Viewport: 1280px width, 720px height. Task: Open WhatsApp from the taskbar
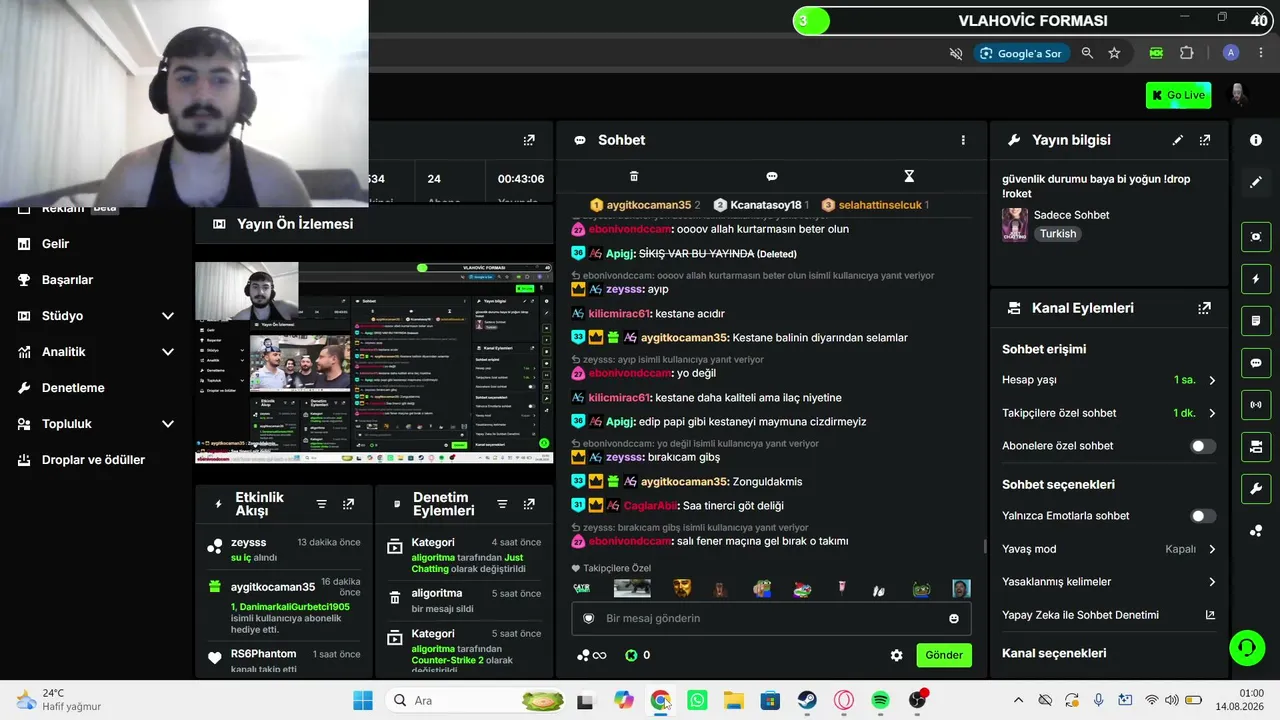[x=697, y=700]
